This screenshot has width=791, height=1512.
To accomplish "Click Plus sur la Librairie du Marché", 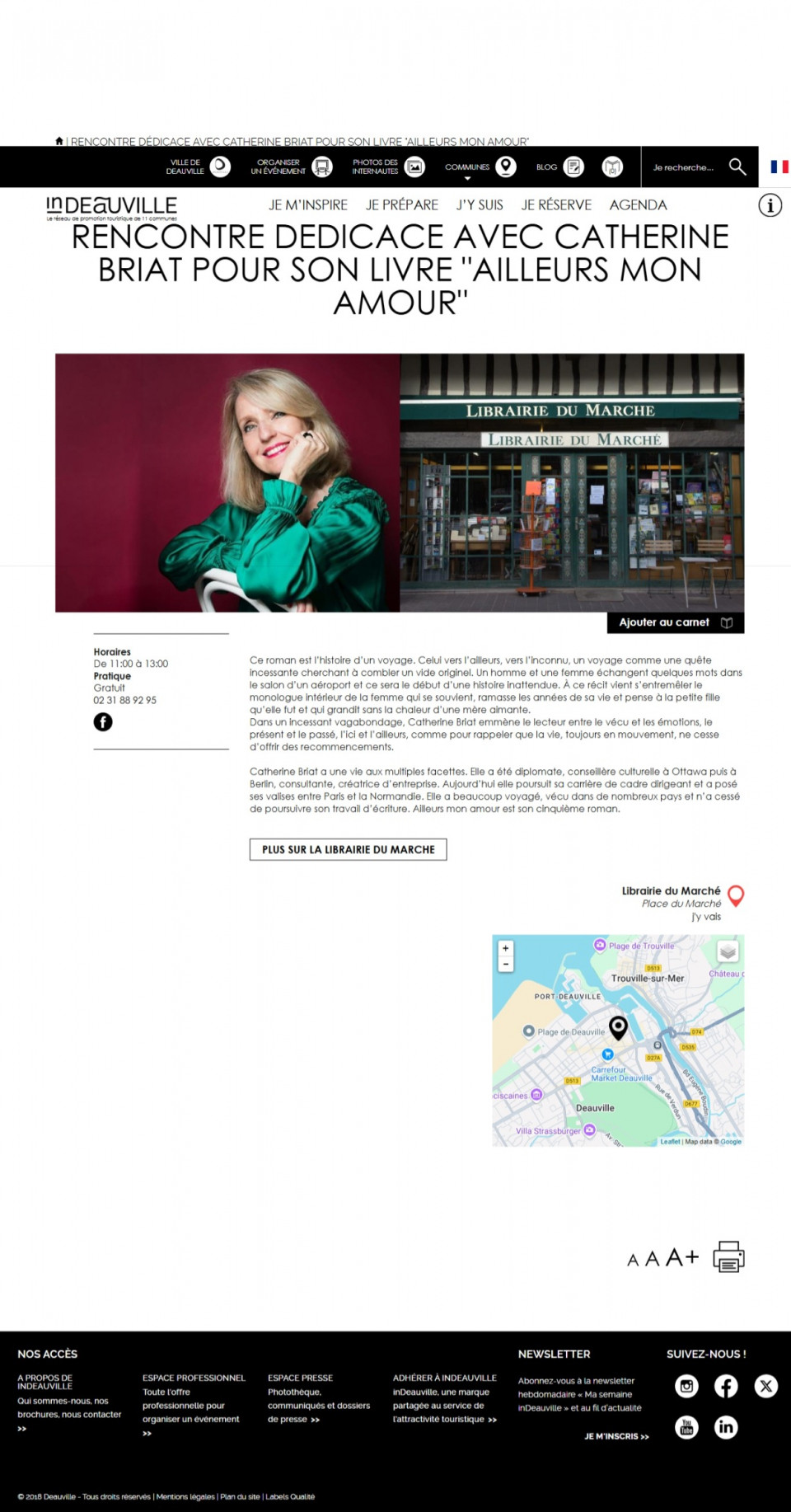I will point(349,849).
